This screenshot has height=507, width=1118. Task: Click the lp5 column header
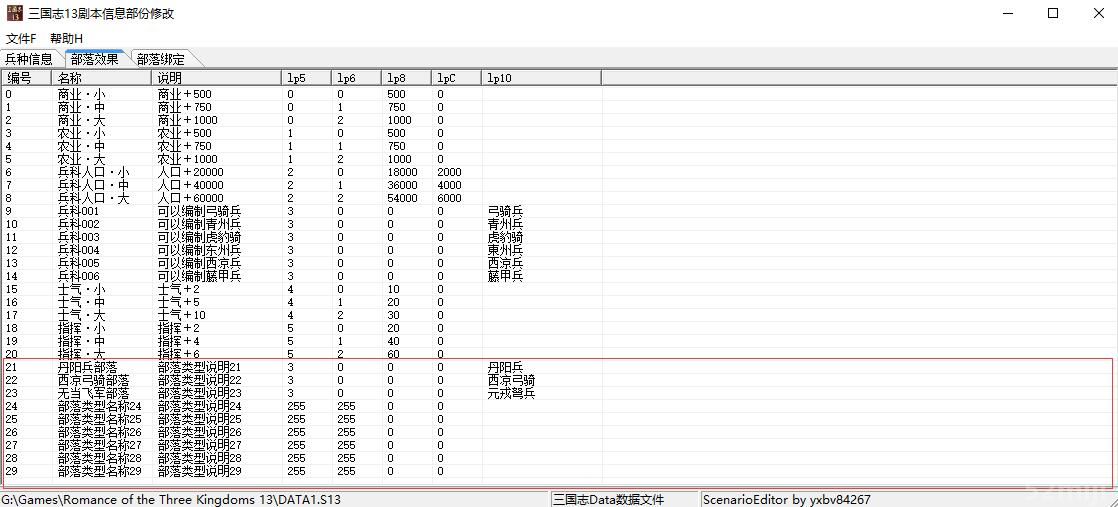pyautogui.click(x=306, y=77)
